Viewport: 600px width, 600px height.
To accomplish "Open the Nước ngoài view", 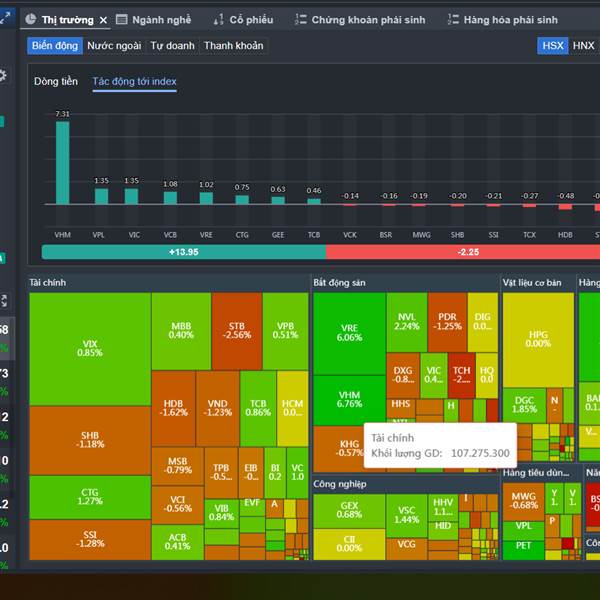I will [114, 45].
